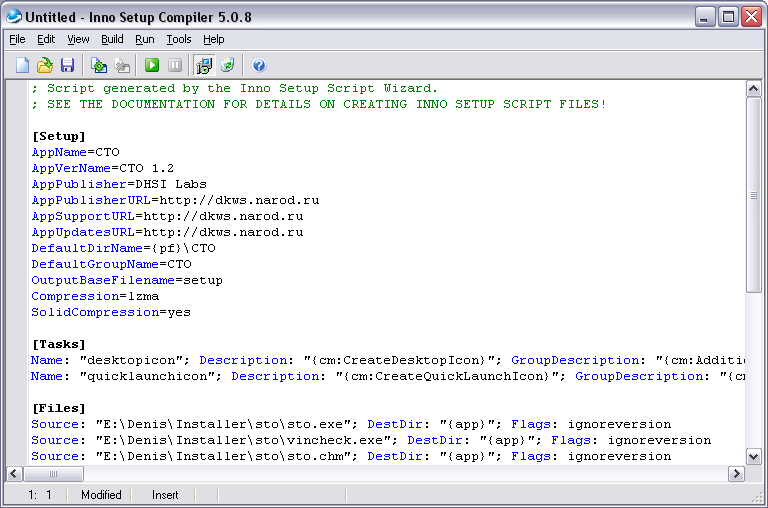
Task: Click the vertical scrollbar thumb
Action: 753,195
